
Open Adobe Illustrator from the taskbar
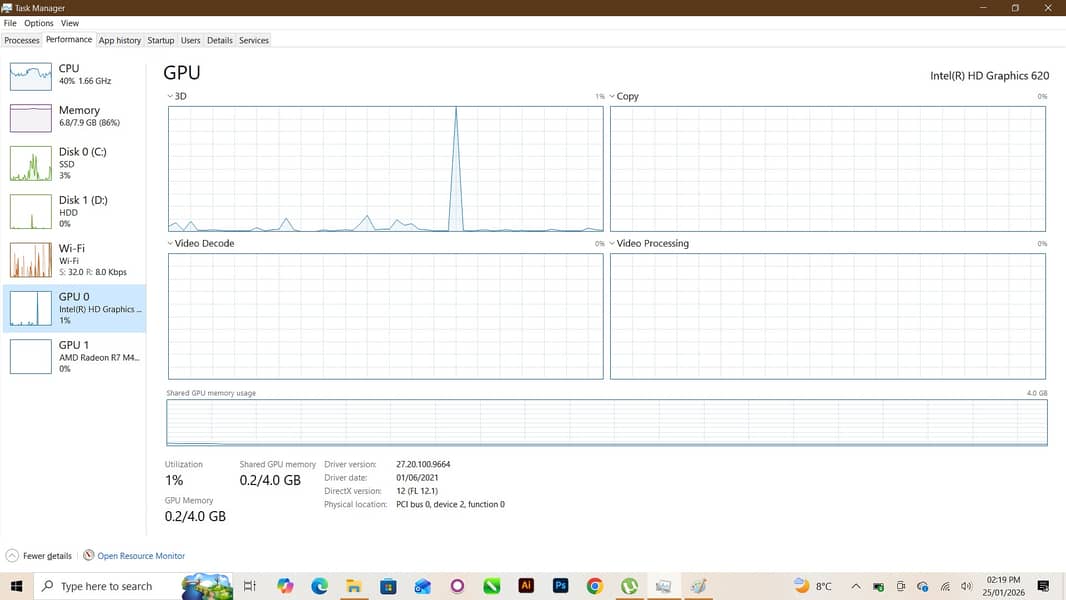pos(526,586)
